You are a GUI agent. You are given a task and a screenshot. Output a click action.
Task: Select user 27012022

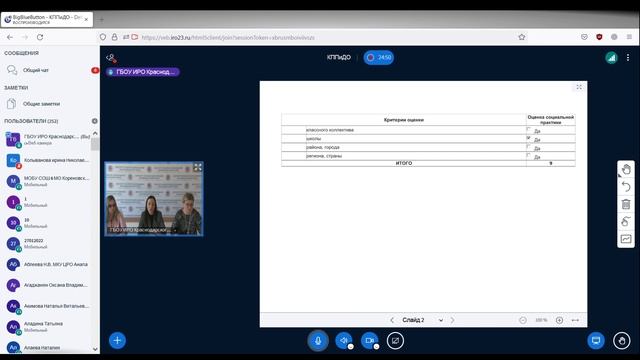[47, 244]
